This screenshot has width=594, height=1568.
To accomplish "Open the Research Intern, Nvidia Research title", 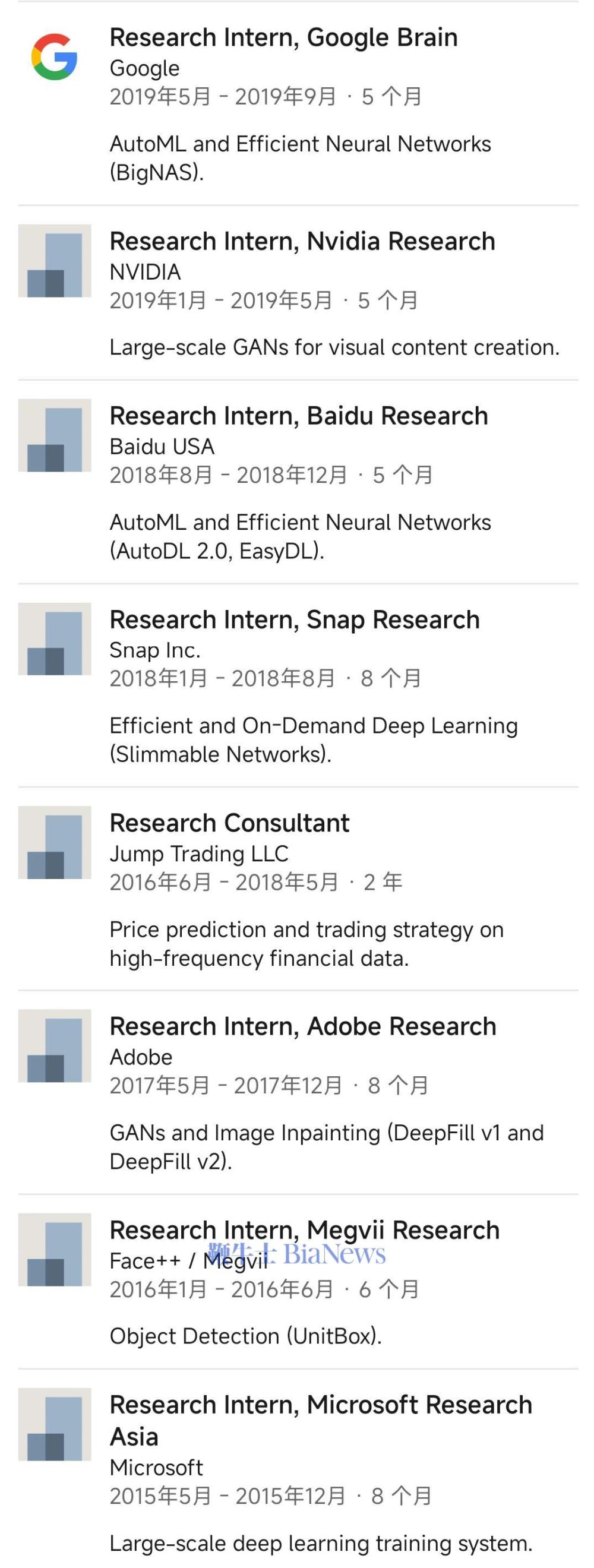I will click(x=302, y=242).
